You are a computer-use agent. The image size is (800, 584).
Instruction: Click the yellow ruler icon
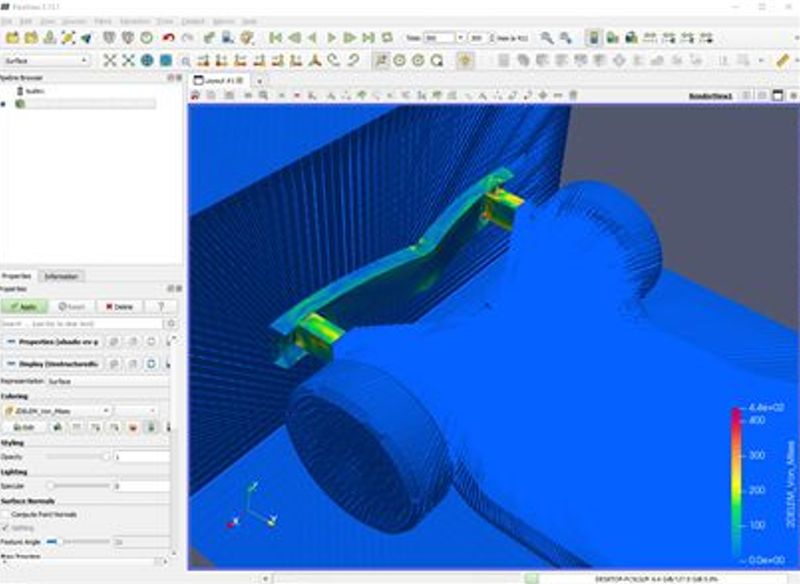pos(783,61)
